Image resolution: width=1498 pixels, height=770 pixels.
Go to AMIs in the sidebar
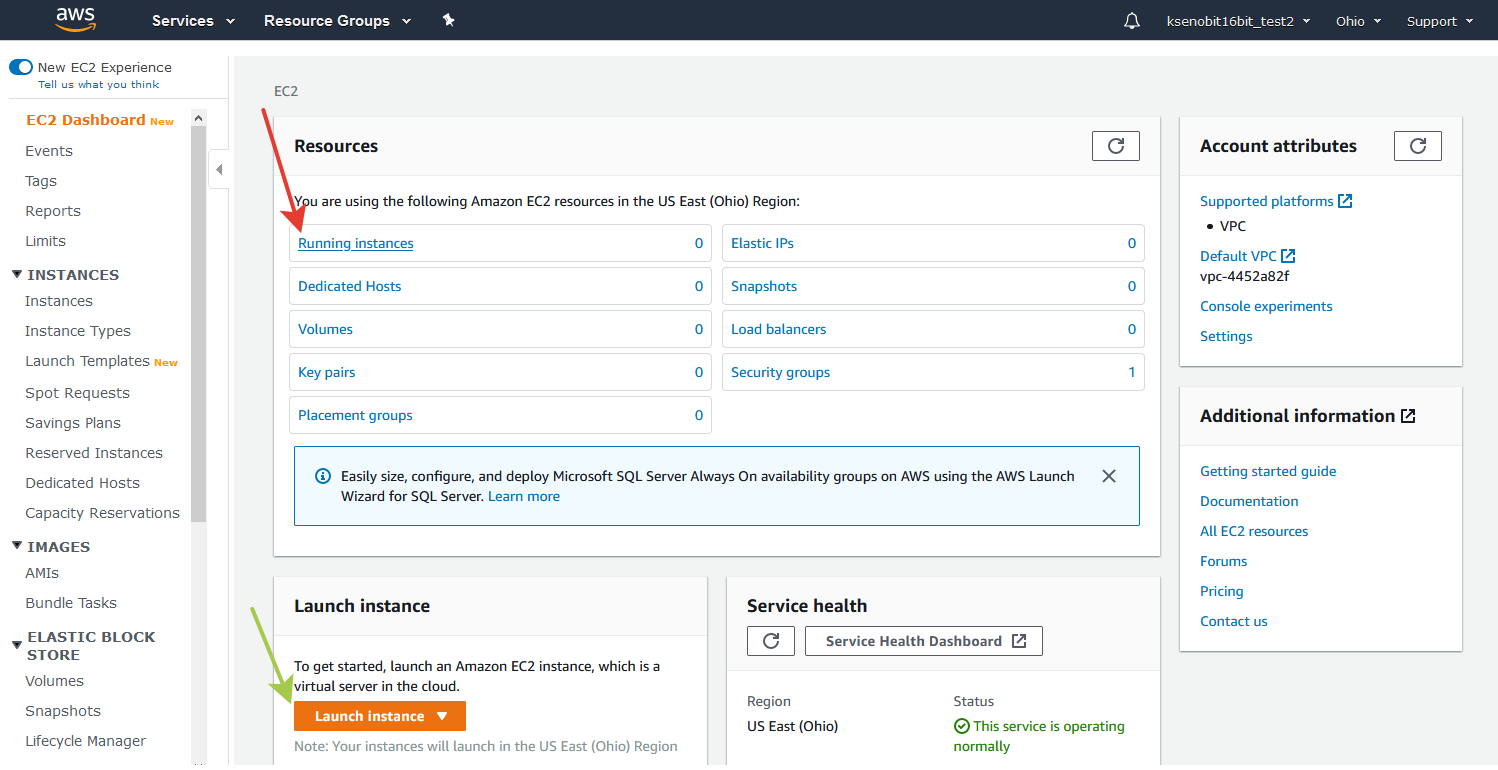tap(42, 573)
